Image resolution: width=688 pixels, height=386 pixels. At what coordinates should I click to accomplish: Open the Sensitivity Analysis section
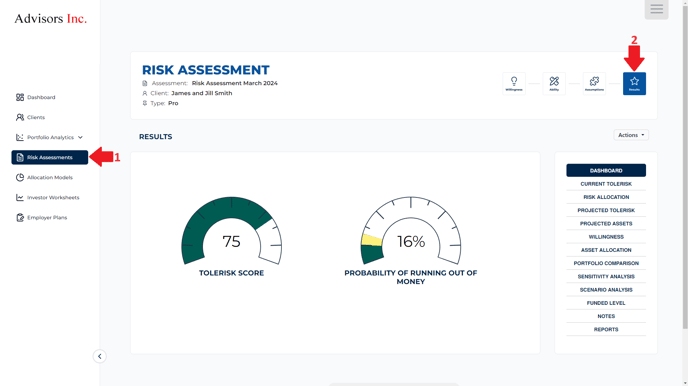point(606,276)
